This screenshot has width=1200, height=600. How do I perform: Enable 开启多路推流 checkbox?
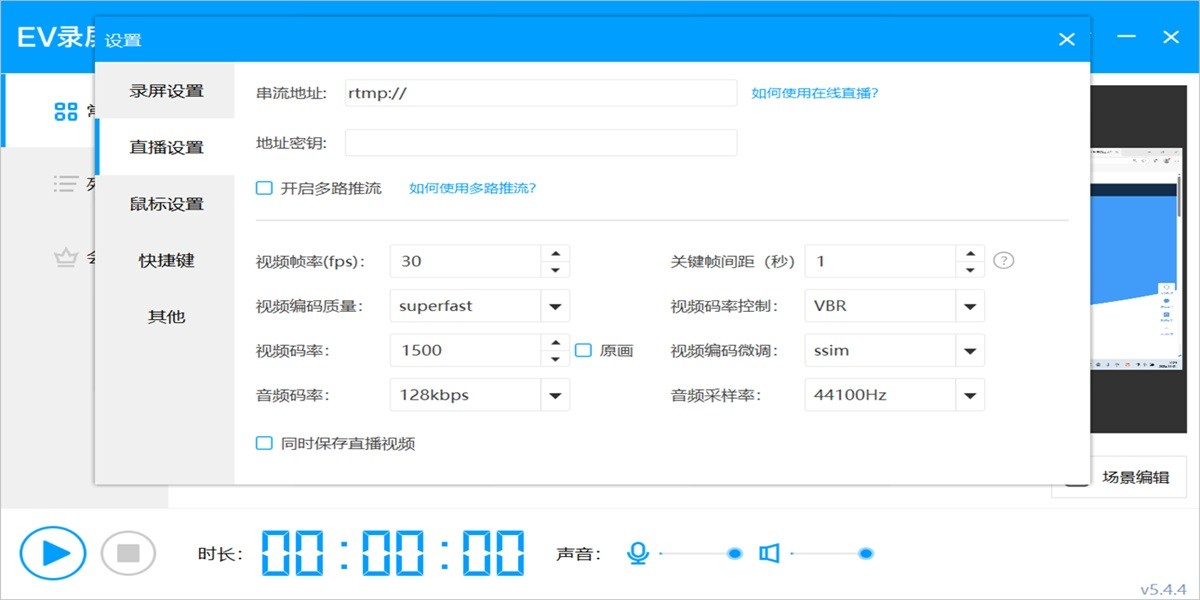pyautogui.click(x=264, y=187)
